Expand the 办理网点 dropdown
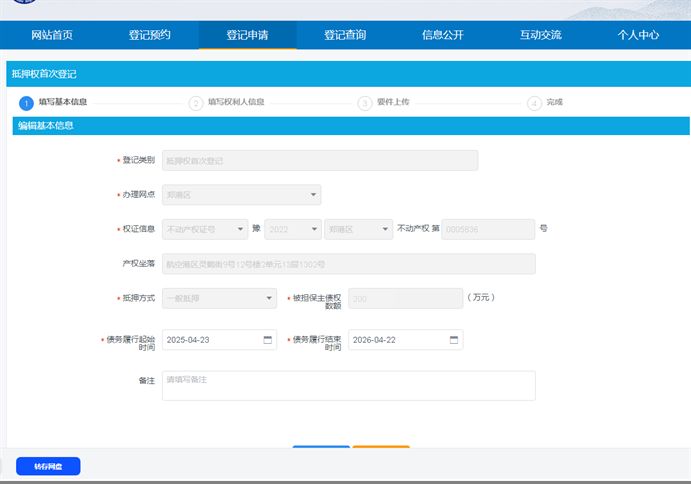The width and height of the screenshot is (691, 484). tap(241, 195)
